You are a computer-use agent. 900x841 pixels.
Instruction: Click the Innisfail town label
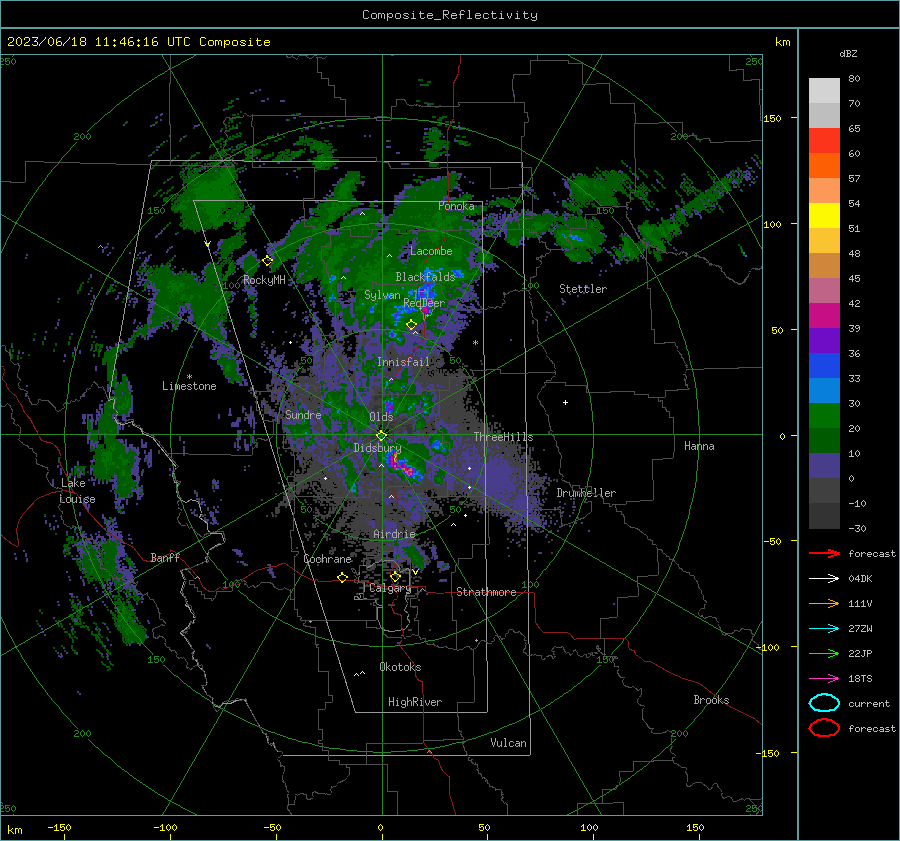(x=403, y=362)
